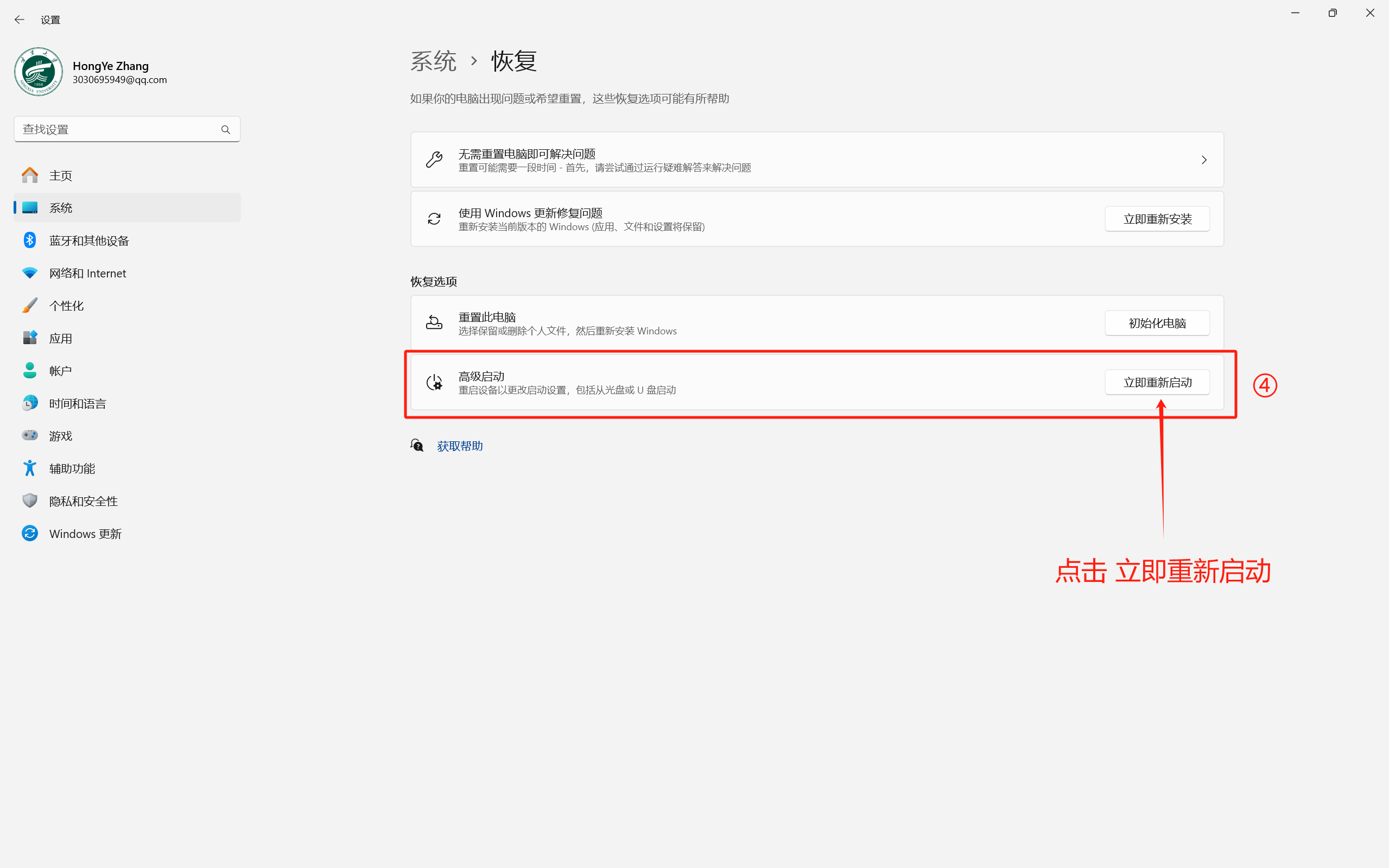Viewport: 1389px width, 868px height.
Task: Open the 获取帮助 link
Action: pos(460,446)
